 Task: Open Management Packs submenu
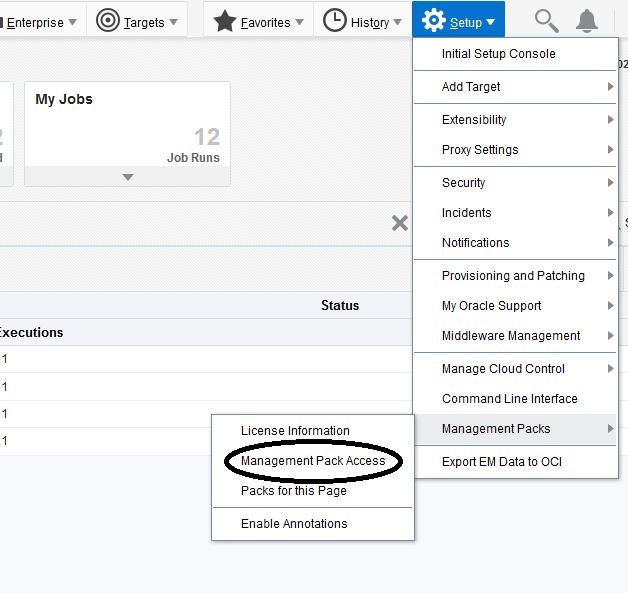pyautogui.click(x=515, y=429)
